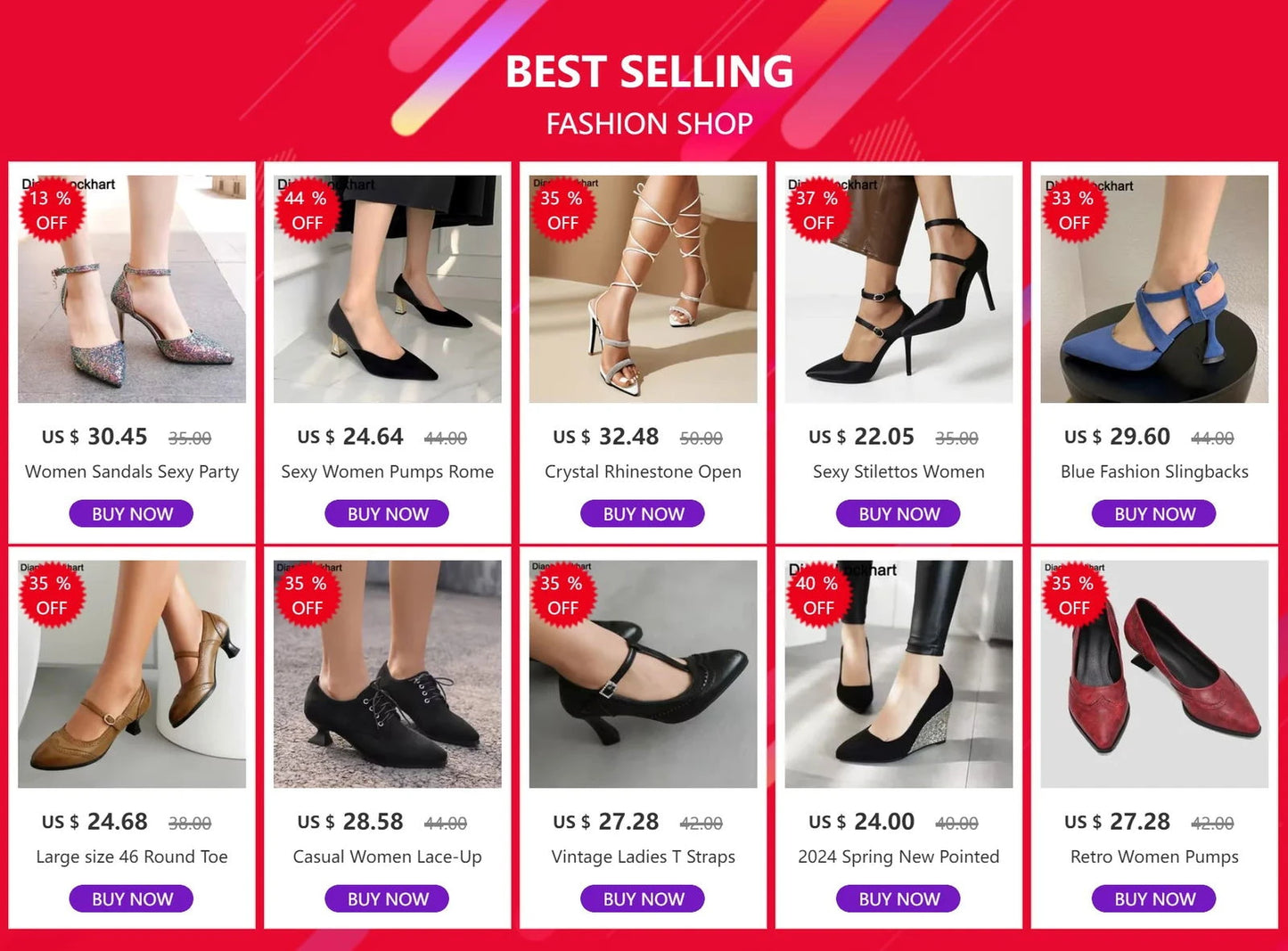Click the 44% OFF discount badge
Screen dimensions: 1288x951
[x=307, y=211]
